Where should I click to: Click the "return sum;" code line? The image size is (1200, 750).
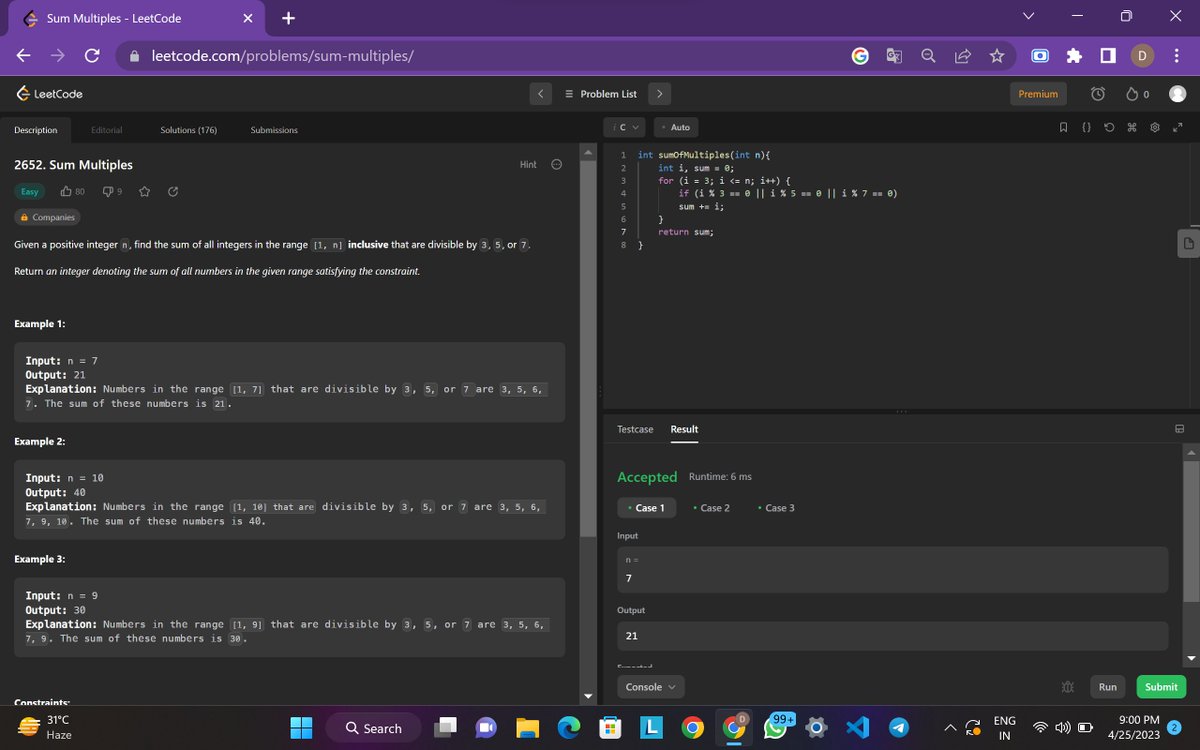[x=685, y=231]
